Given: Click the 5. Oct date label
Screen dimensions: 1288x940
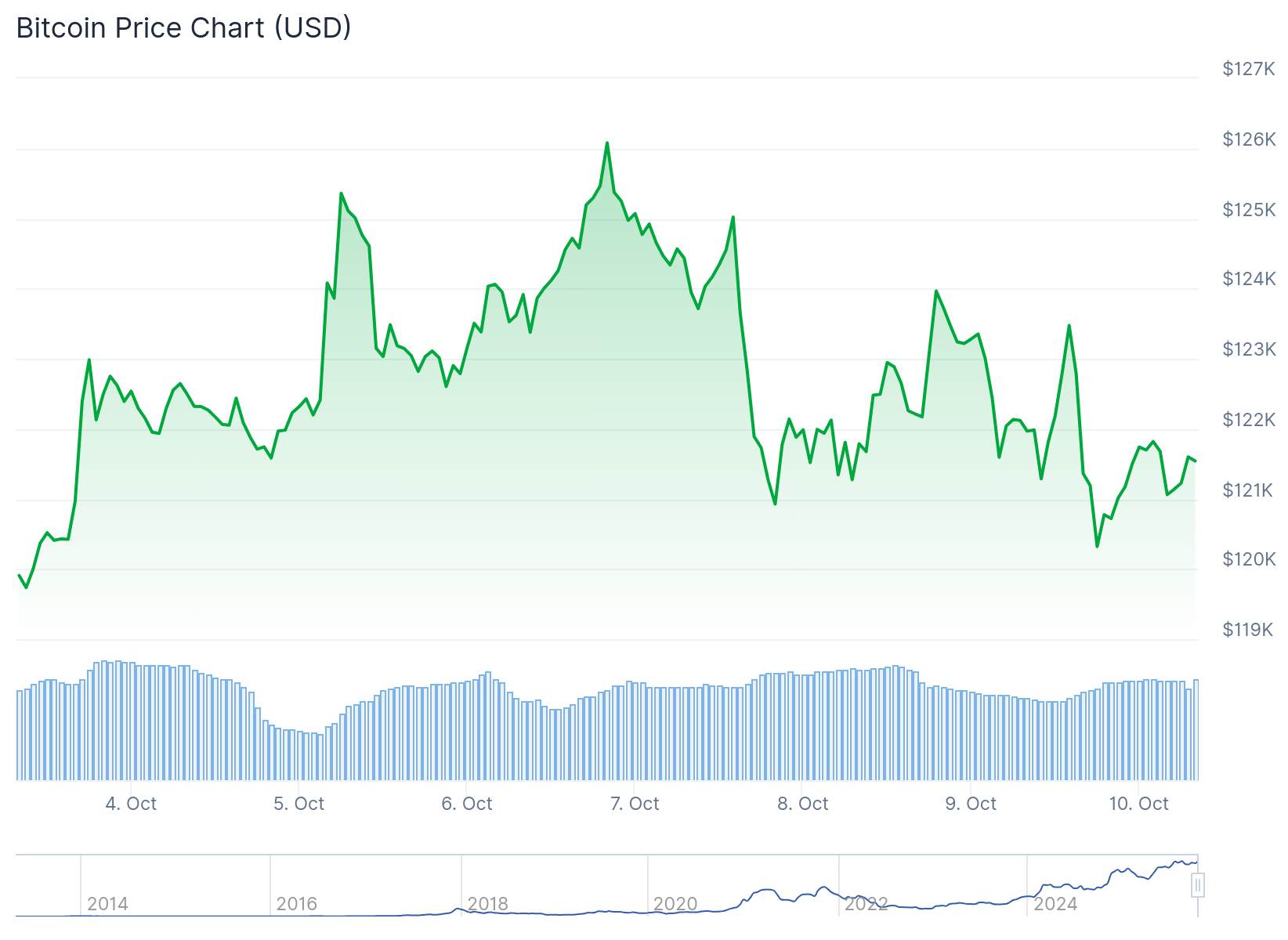Looking at the screenshot, I should [298, 804].
